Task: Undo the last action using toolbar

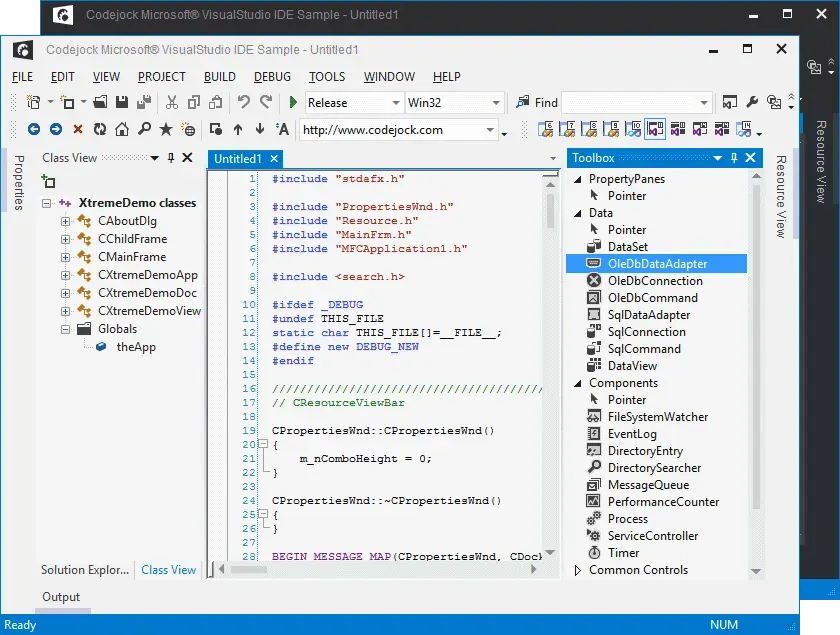Action: 244,102
